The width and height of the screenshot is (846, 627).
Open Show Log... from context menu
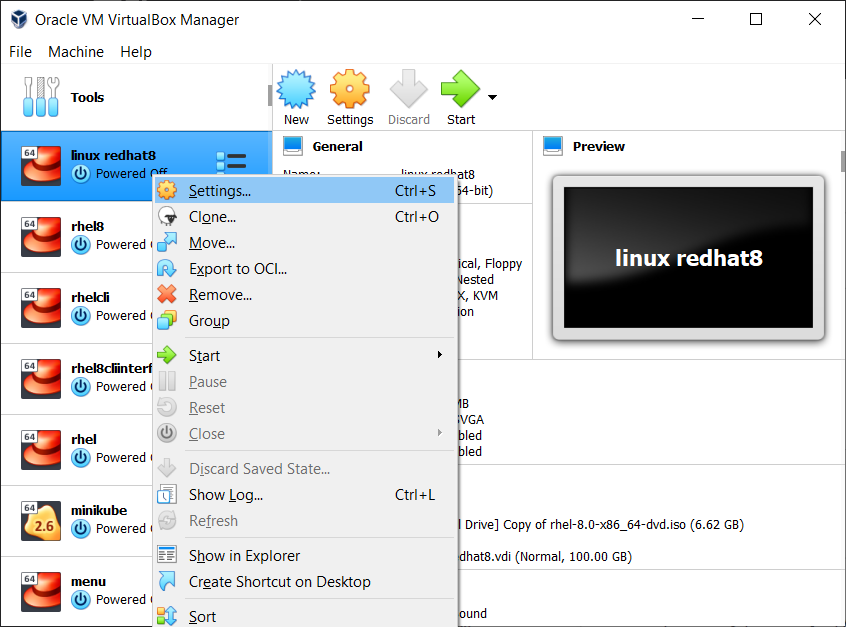tap(304, 494)
